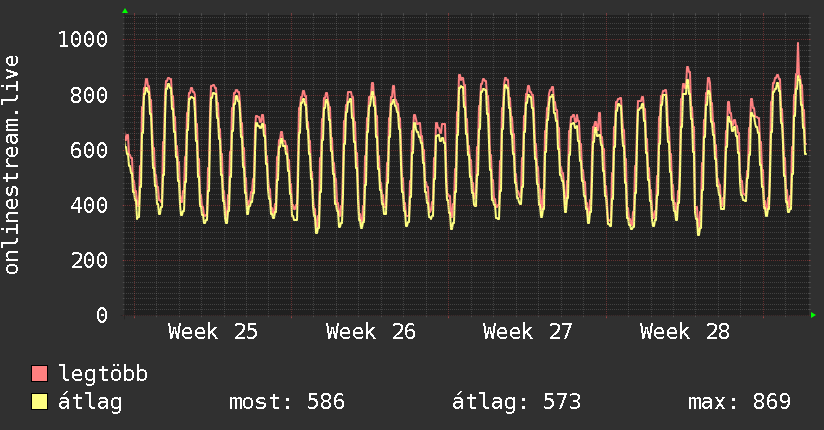
Task: Click the átlag: 573 statistic
Action: tap(517, 402)
